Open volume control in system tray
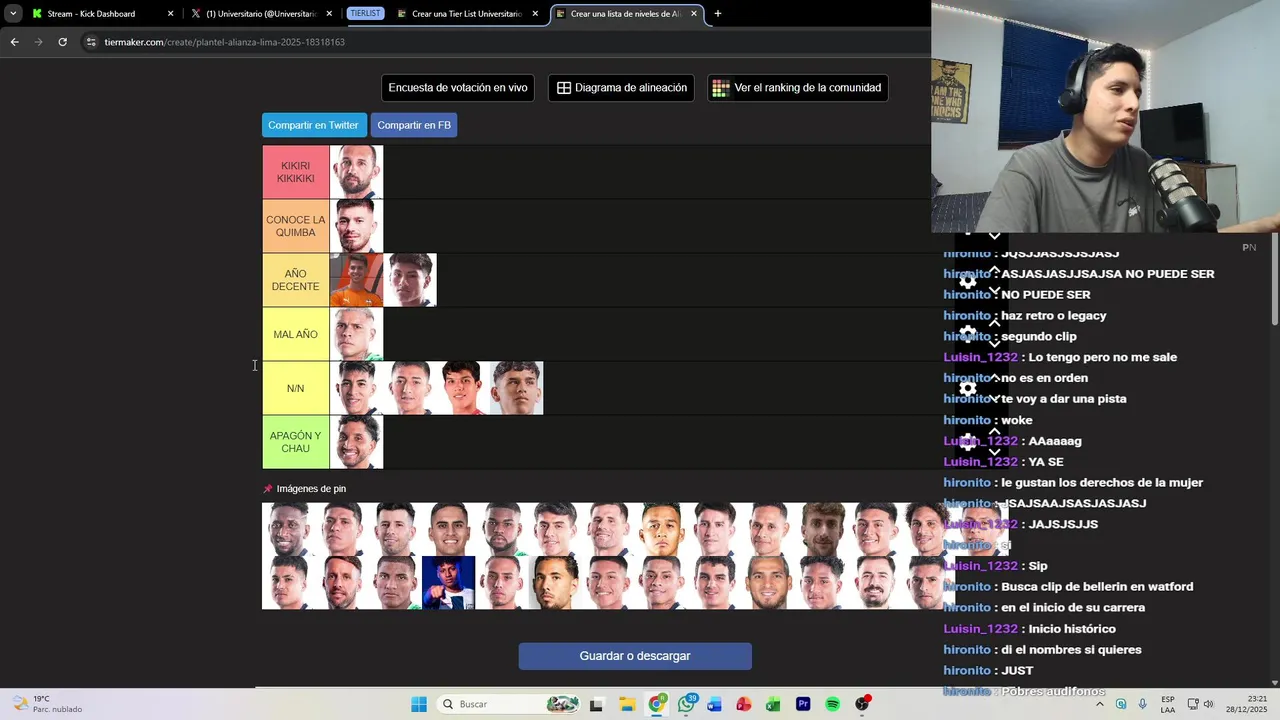Viewport: 1280px width, 720px height. click(x=1208, y=704)
